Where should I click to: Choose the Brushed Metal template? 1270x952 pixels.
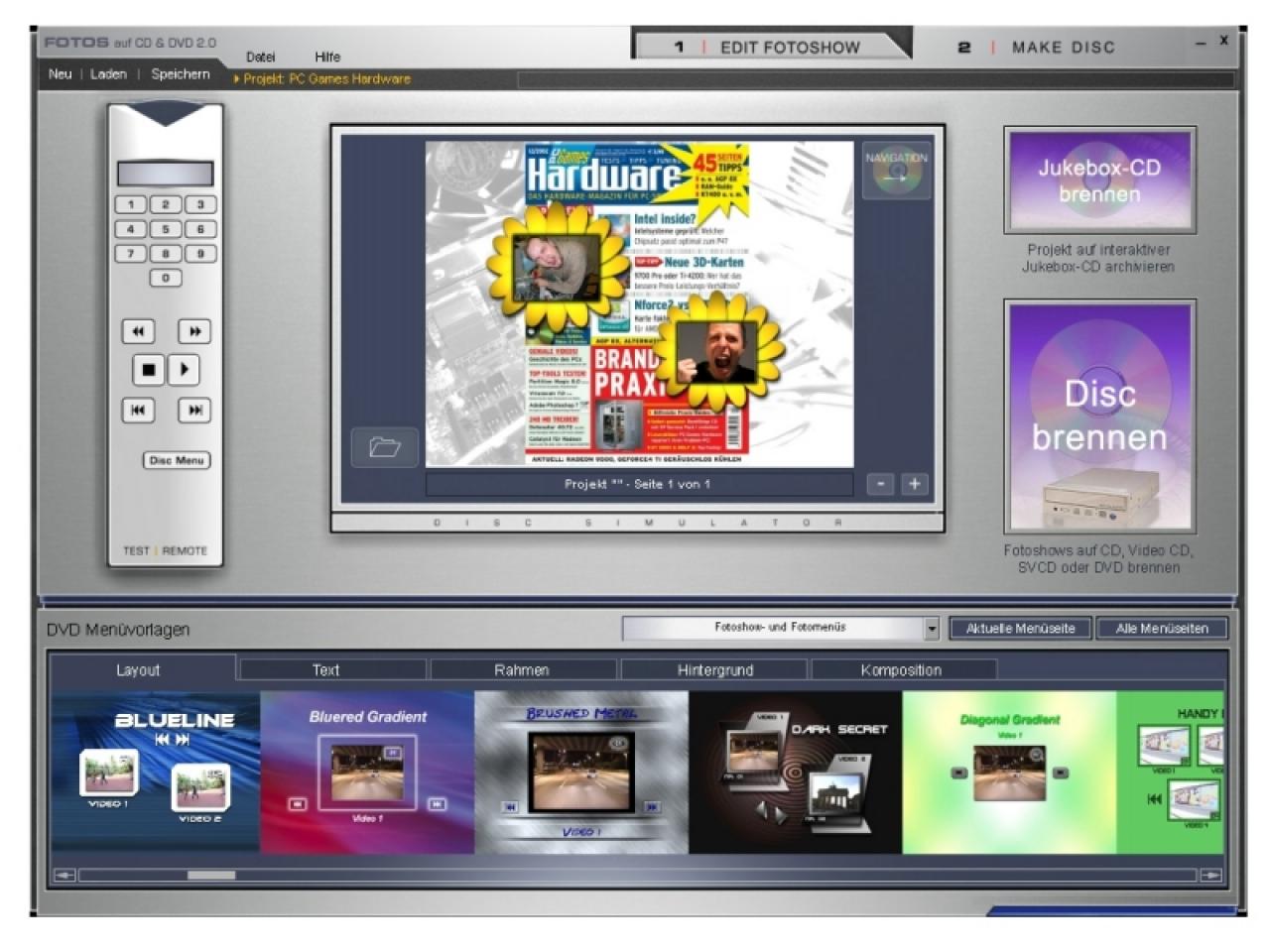581,772
